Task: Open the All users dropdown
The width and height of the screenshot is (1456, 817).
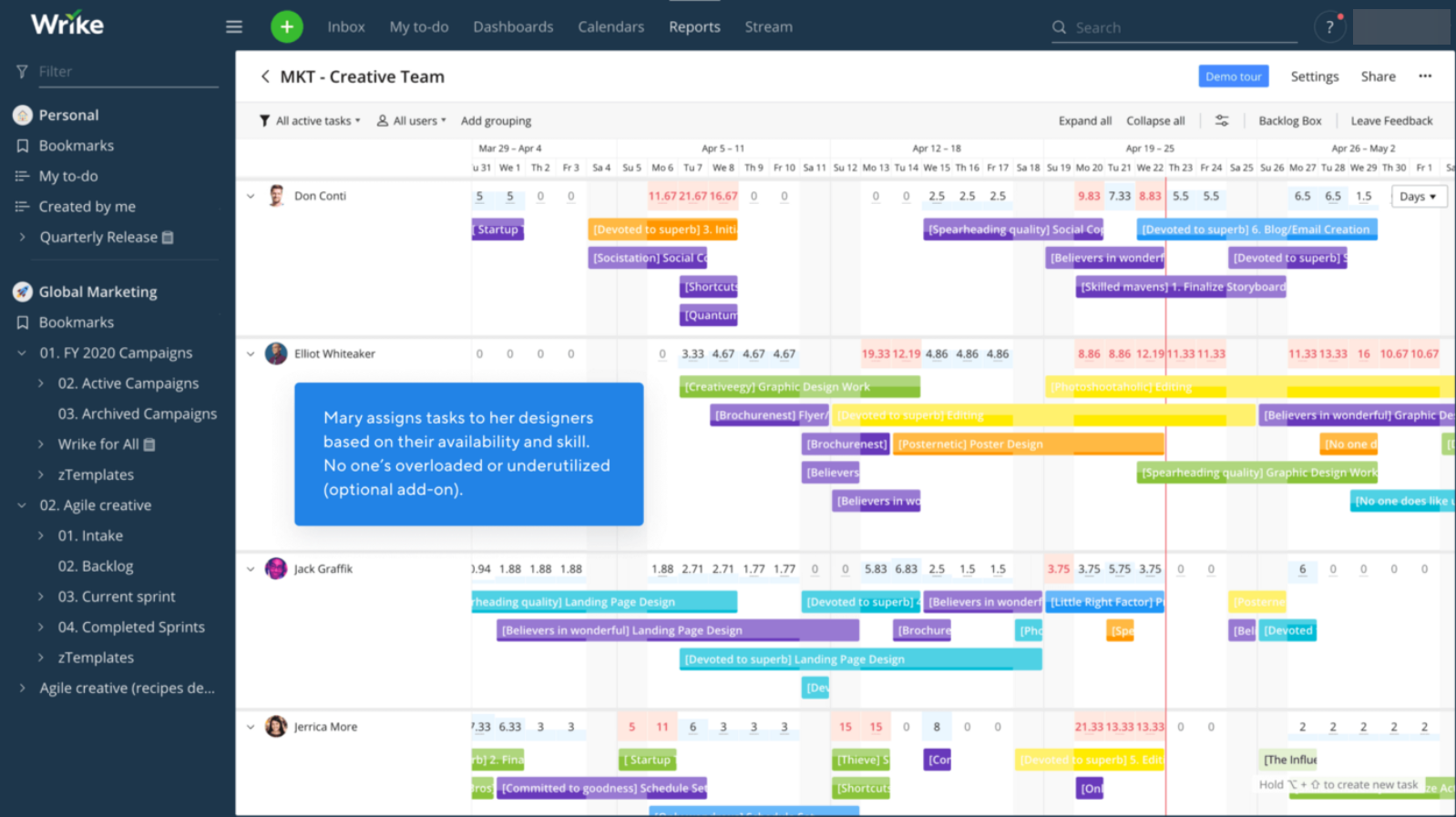Action: pos(412,120)
